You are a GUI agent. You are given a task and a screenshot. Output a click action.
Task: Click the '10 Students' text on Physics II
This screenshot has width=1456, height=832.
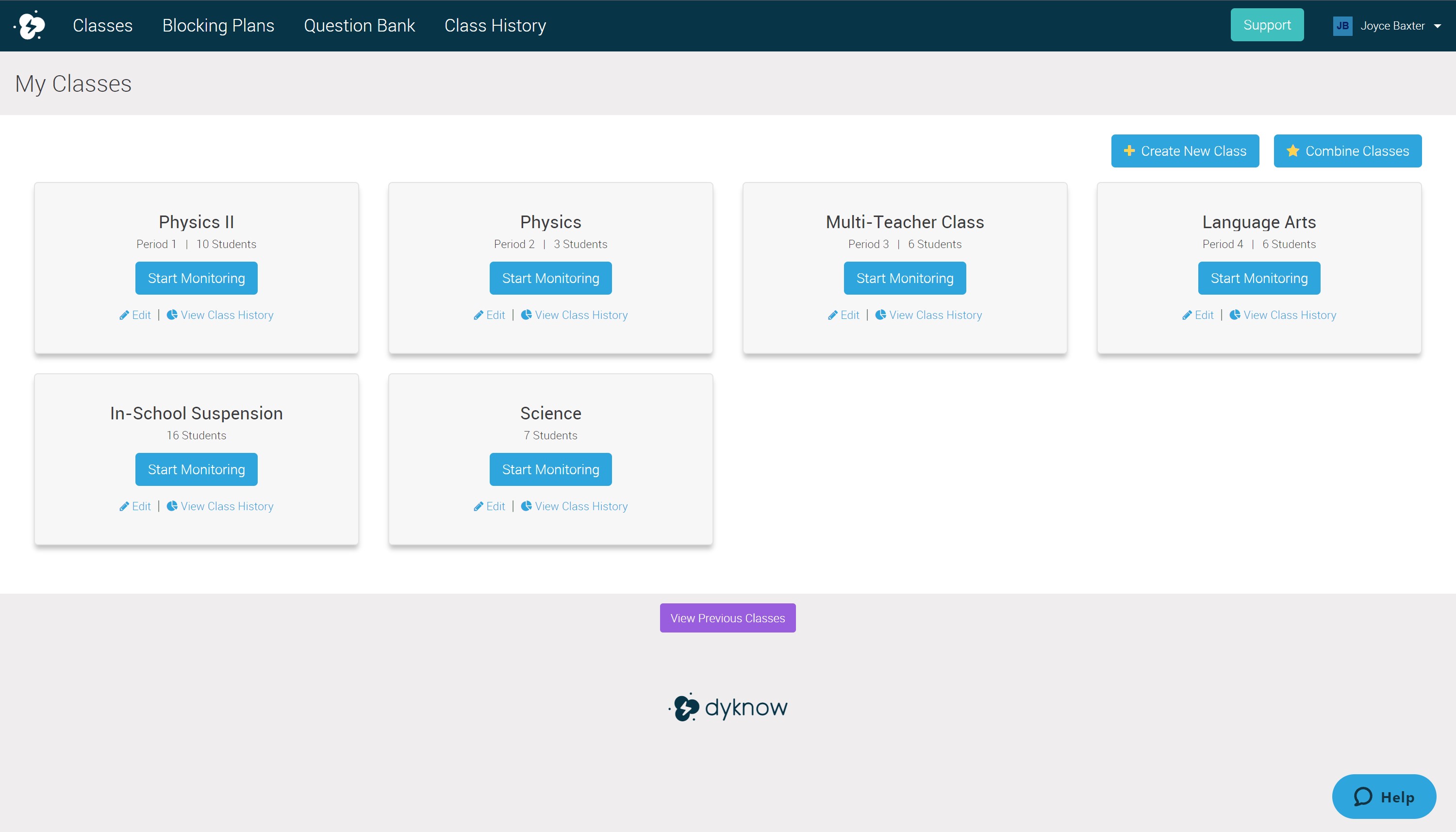click(226, 244)
